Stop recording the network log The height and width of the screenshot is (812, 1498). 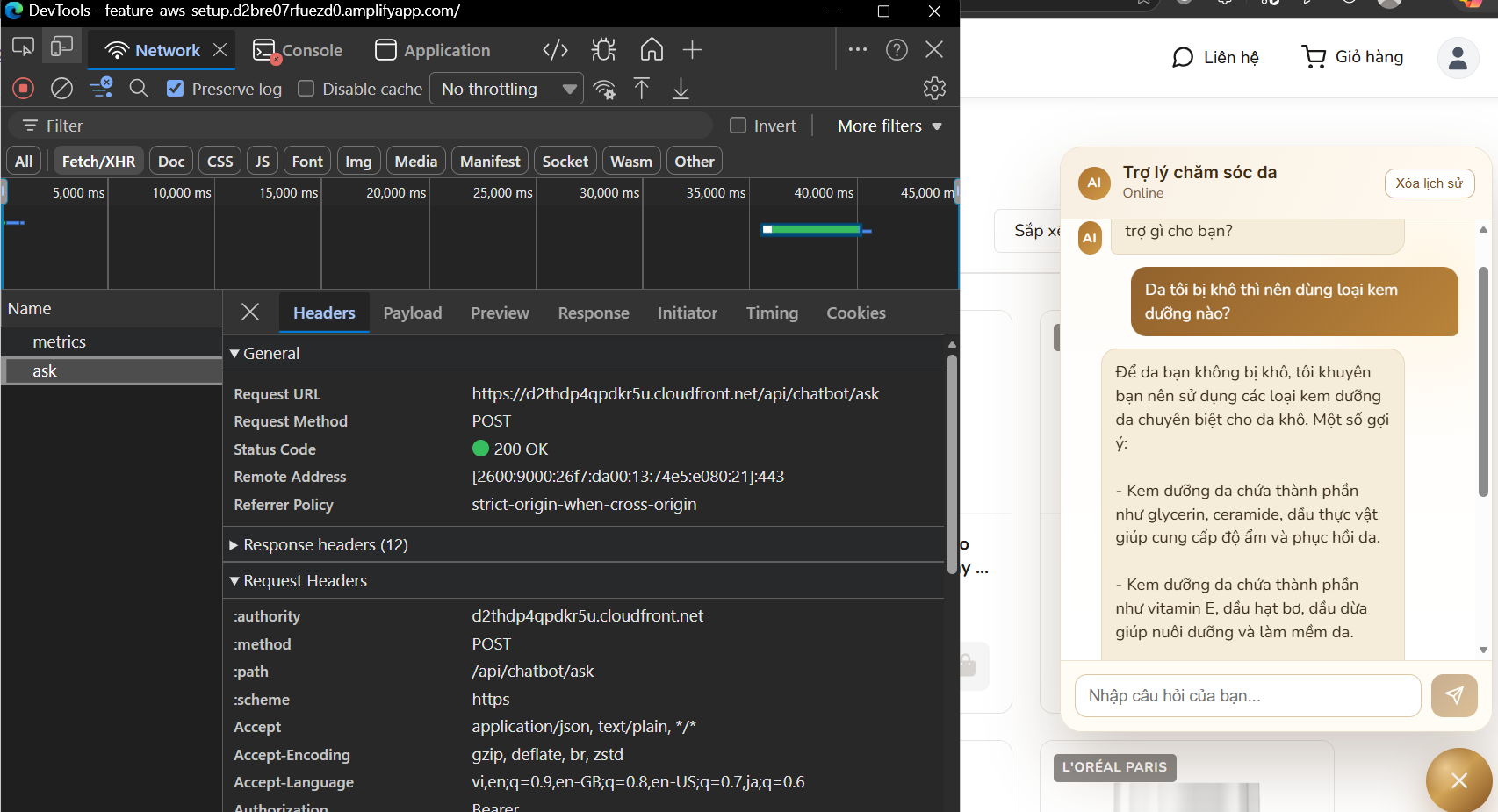click(x=23, y=88)
